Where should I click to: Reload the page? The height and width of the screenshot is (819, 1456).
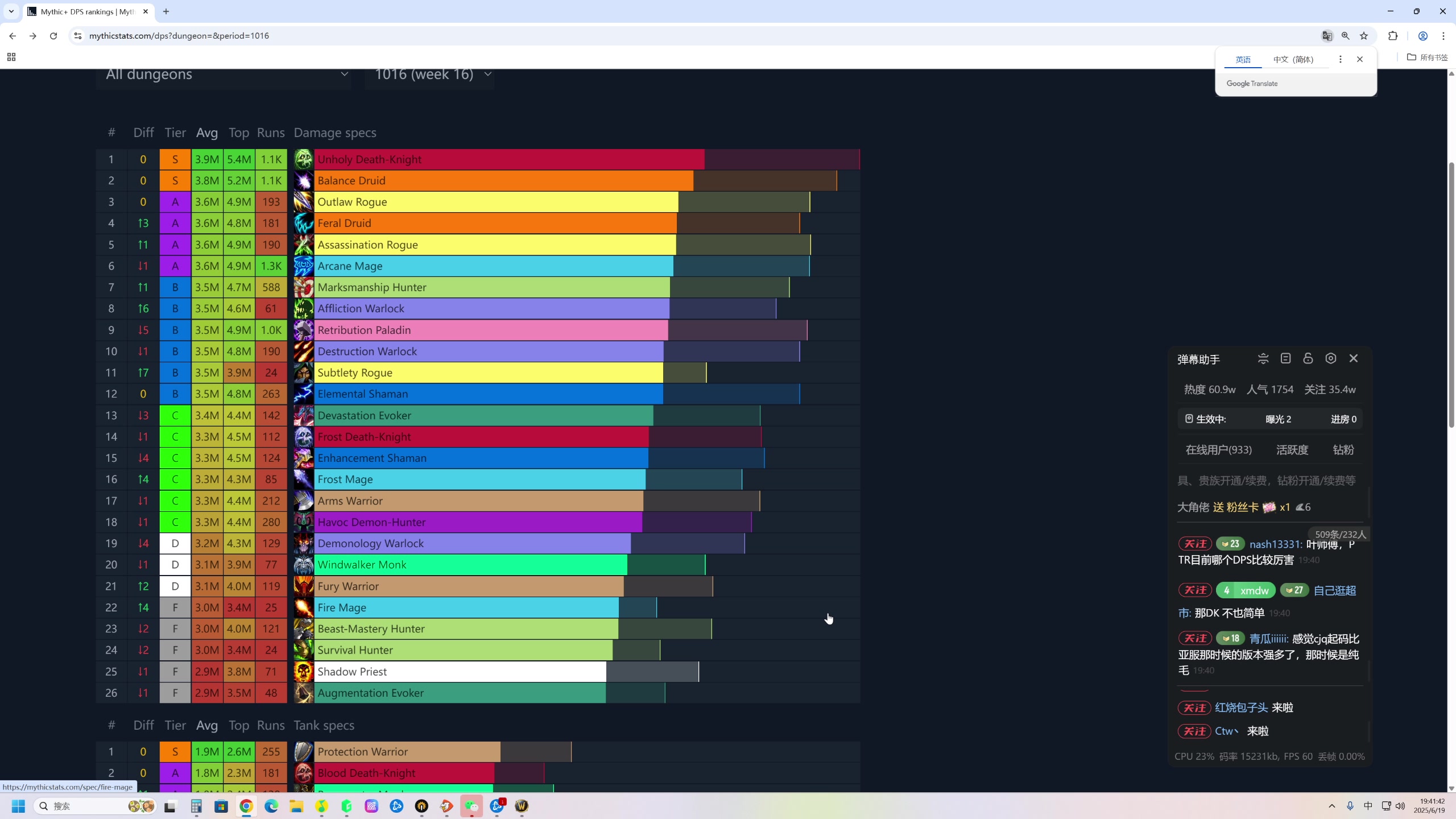[x=53, y=36]
